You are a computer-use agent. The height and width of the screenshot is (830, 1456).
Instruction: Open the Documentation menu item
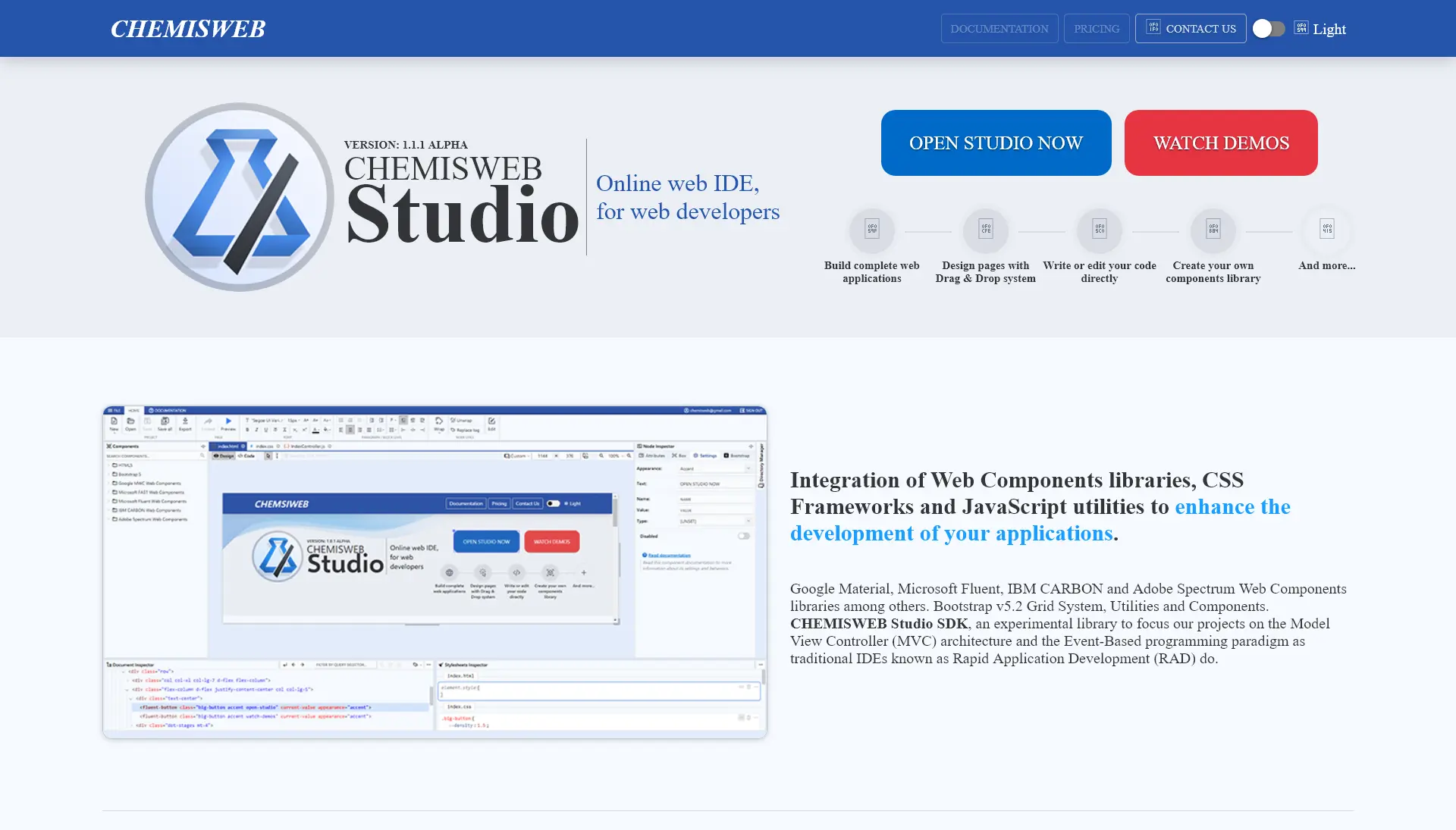(999, 29)
